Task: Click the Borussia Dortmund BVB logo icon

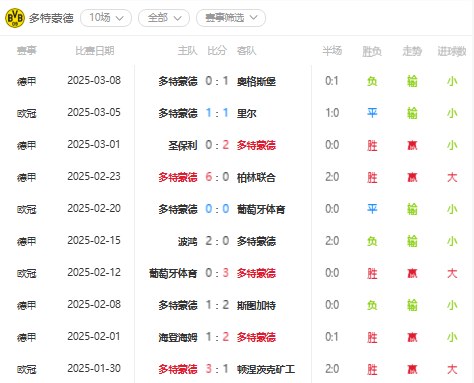Action: click(15, 18)
